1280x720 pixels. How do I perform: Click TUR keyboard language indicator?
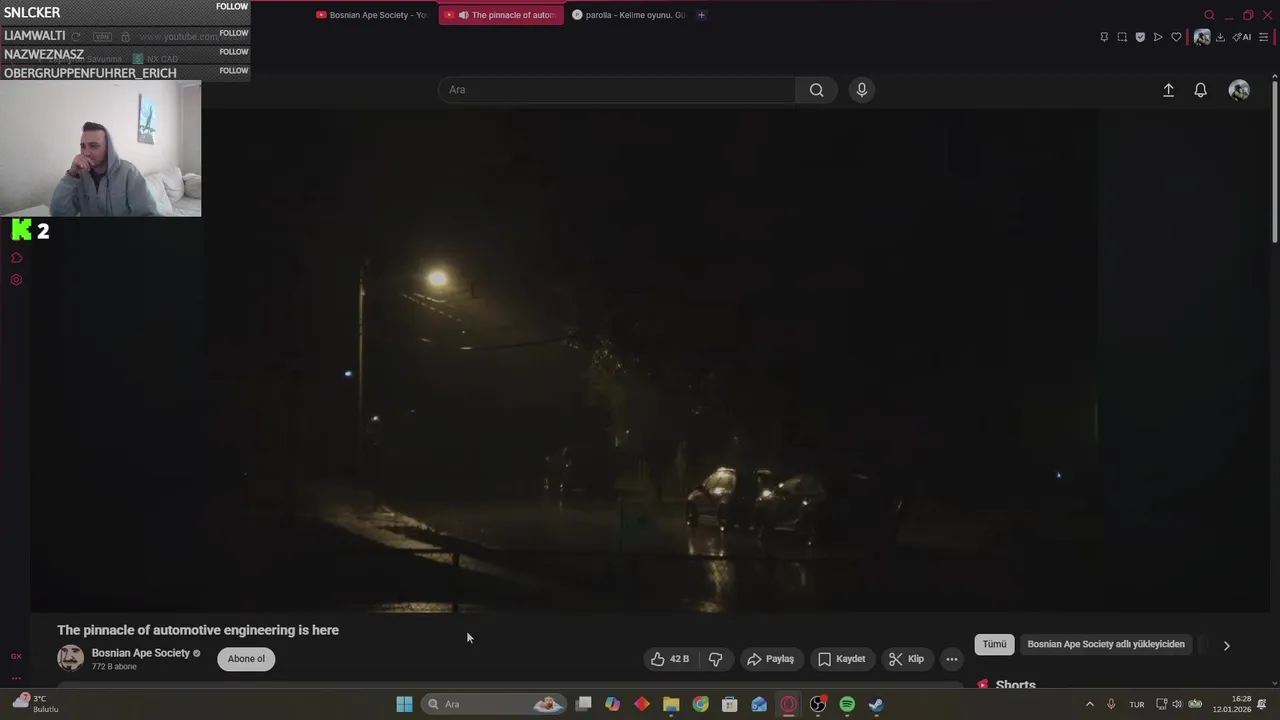(x=1137, y=704)
